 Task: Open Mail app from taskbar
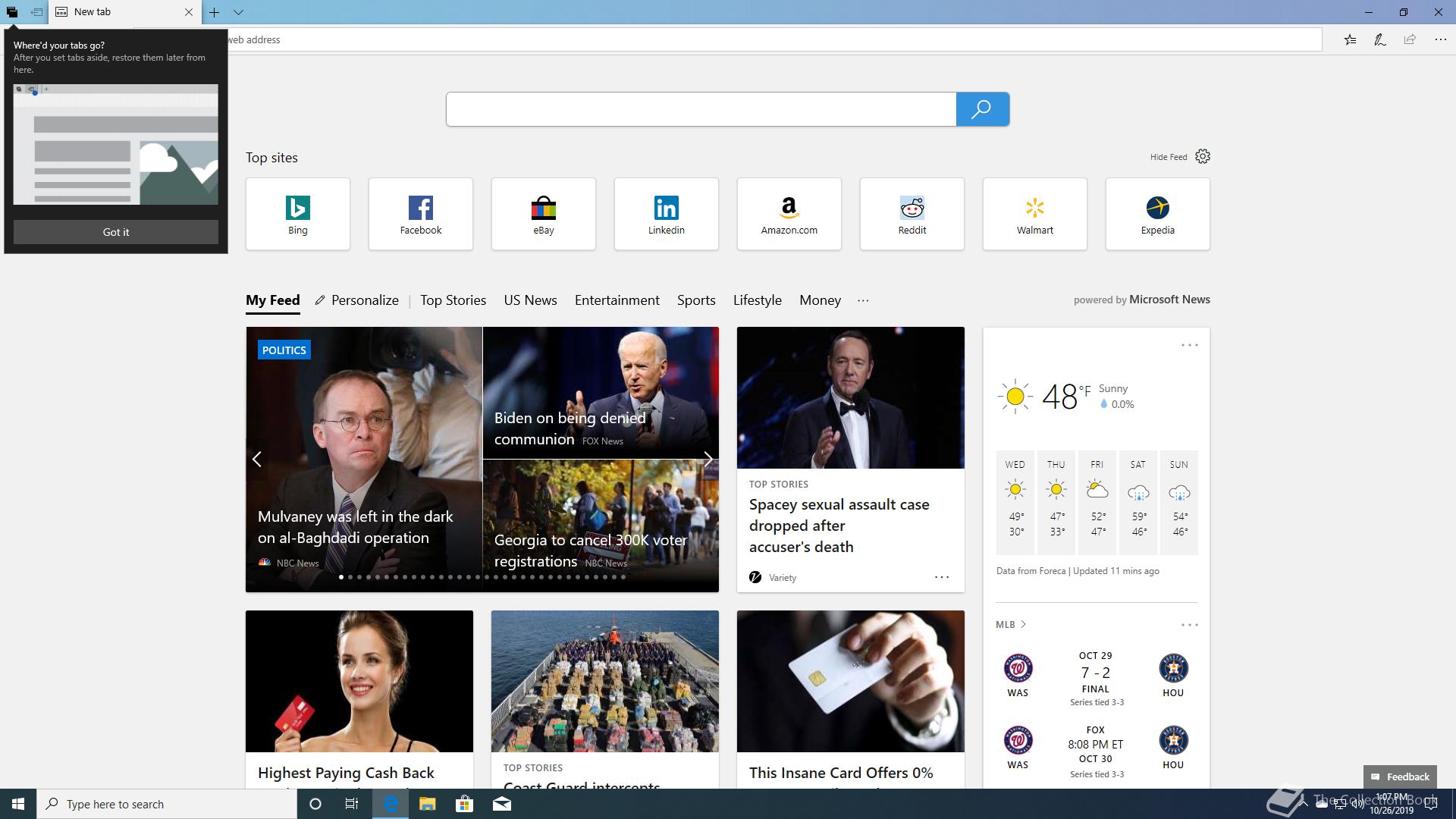click(502, 804)
